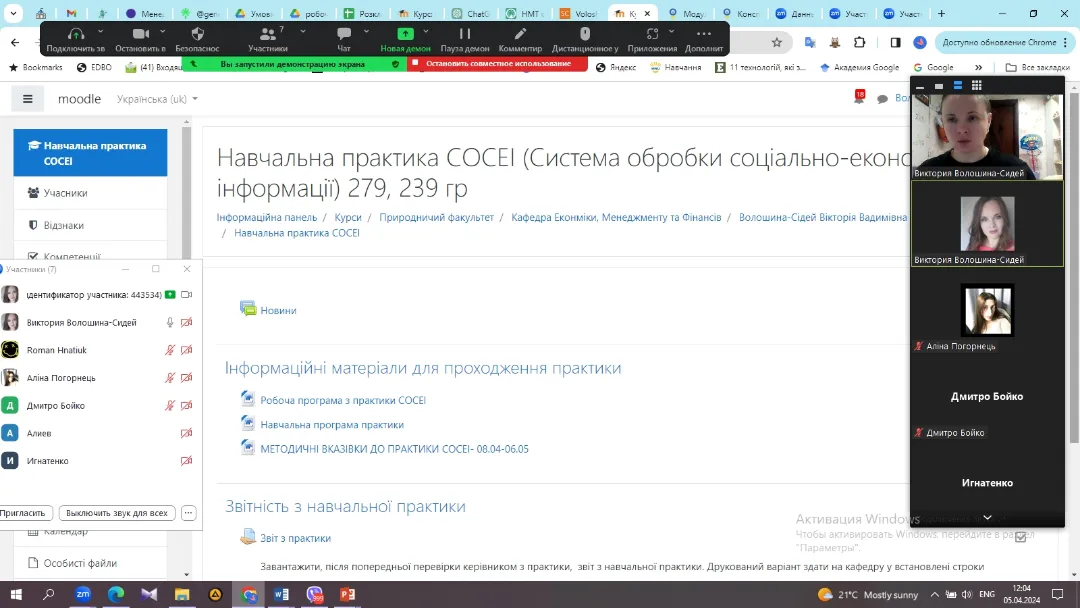The height and width of the screenshot is (608, 1080).
Task: Open the Робоча програма з практики СОСЕІ link
Action: (342, 400)
